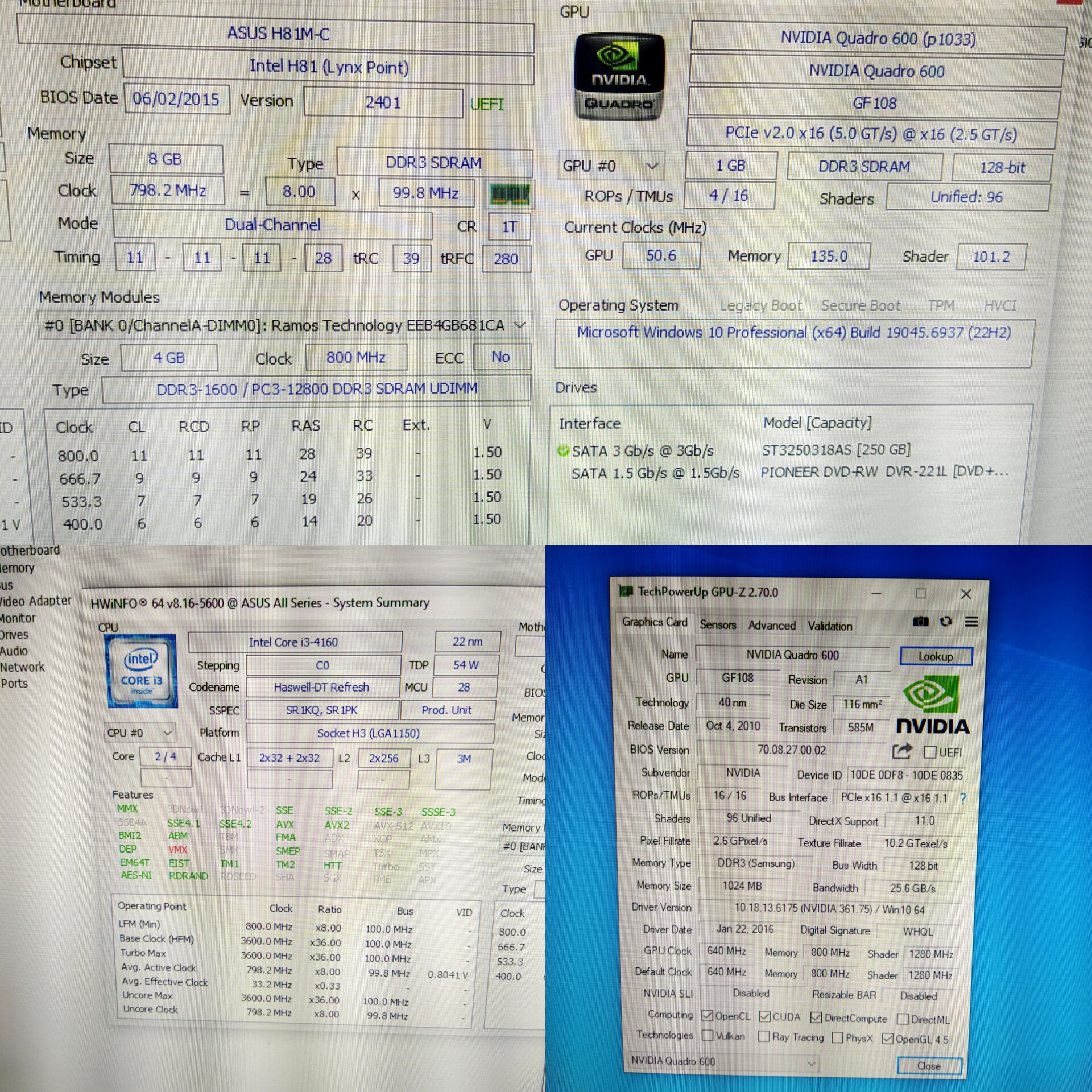
Task: Click GPU-Z screenshot camera icon
Action: [920, 622]
